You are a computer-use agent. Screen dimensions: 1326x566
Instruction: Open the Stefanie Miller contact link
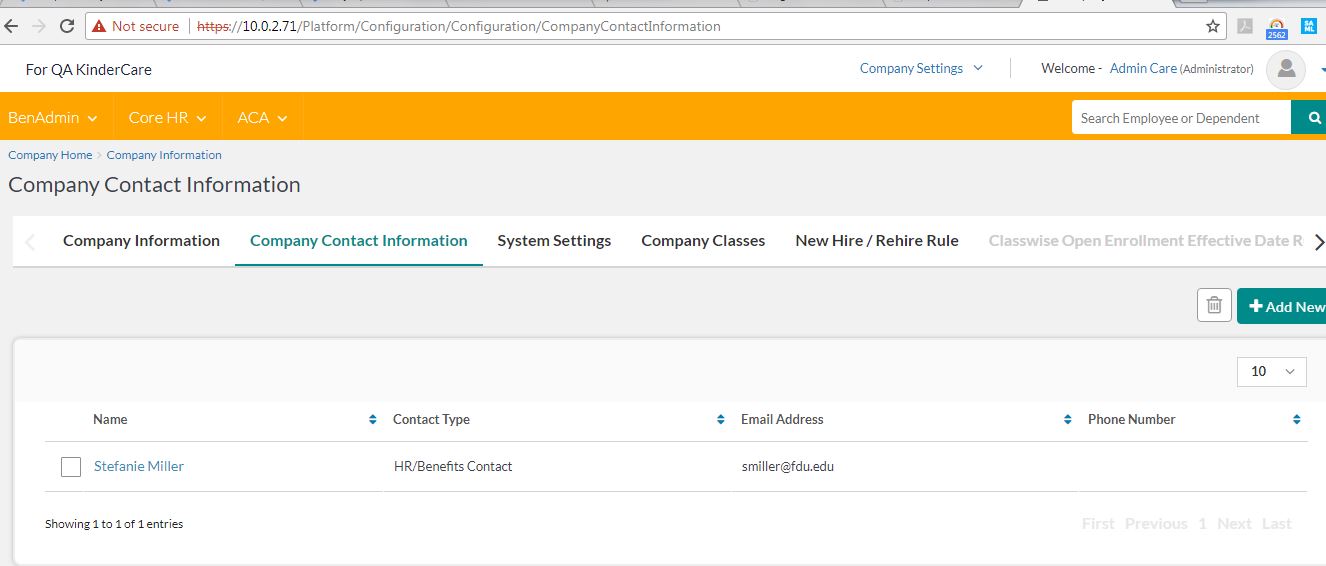pos(139,466)
